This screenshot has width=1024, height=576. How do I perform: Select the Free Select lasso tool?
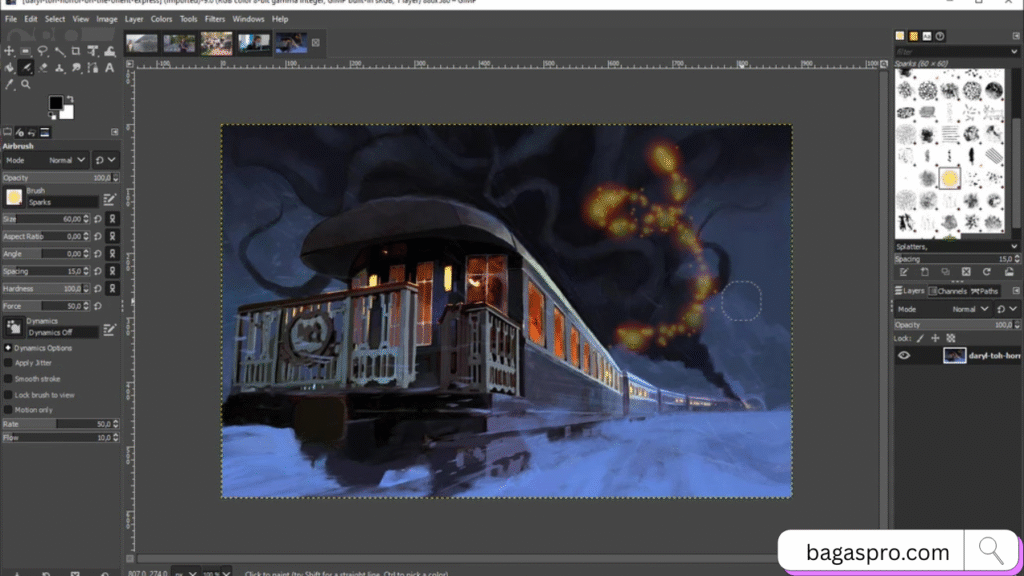point(43,51)
